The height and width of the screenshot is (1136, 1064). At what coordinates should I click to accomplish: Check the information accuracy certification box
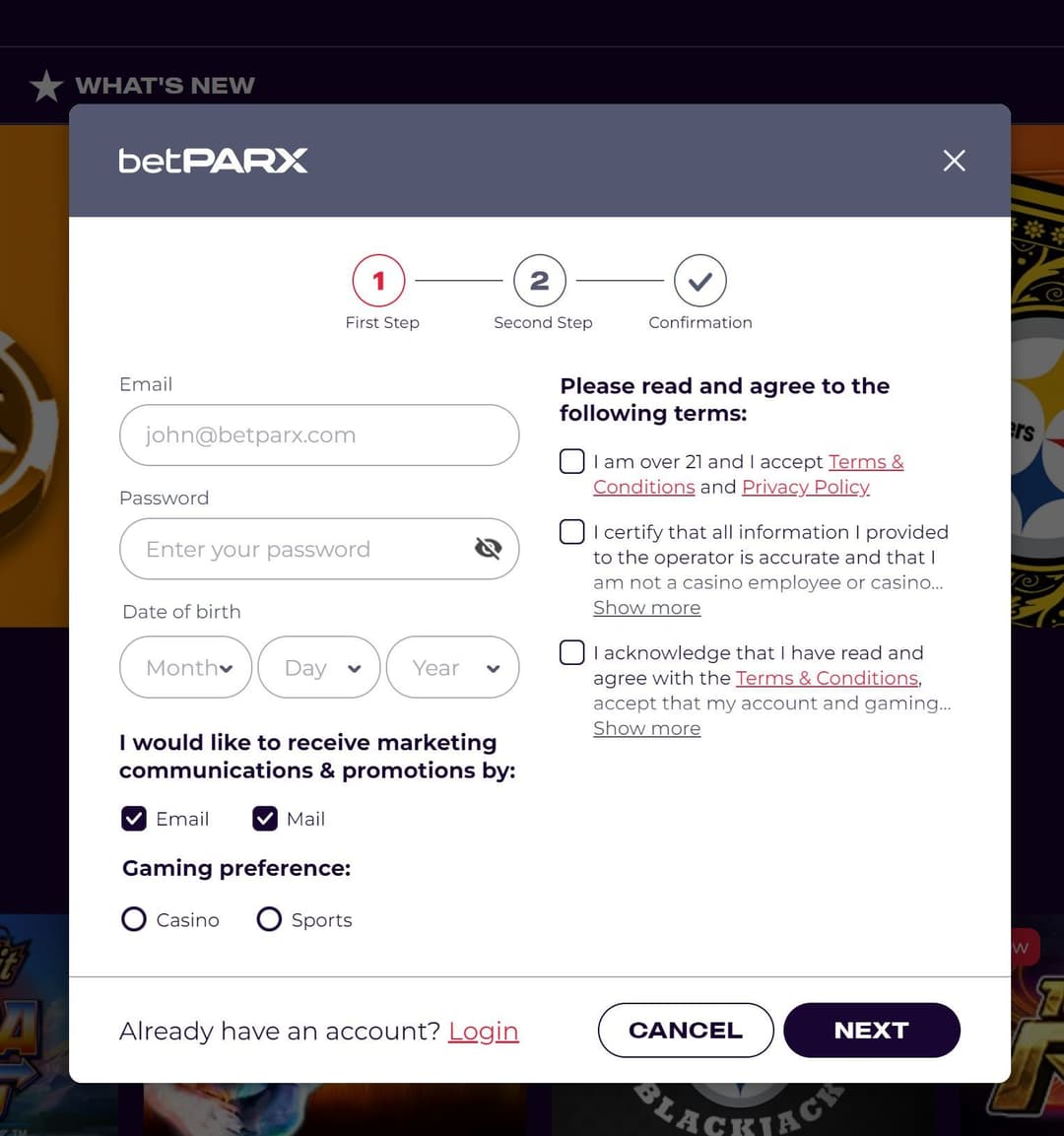pos(571,531)
